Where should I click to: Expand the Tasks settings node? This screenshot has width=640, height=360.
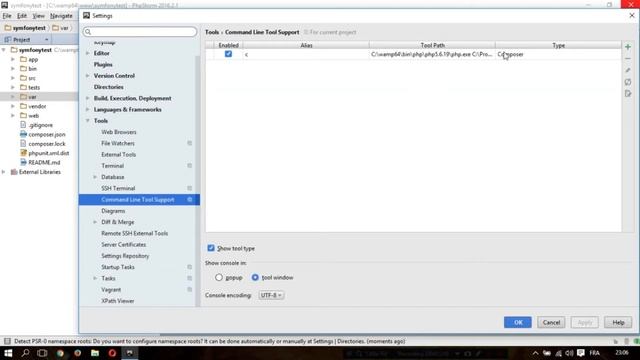[95, 278]
